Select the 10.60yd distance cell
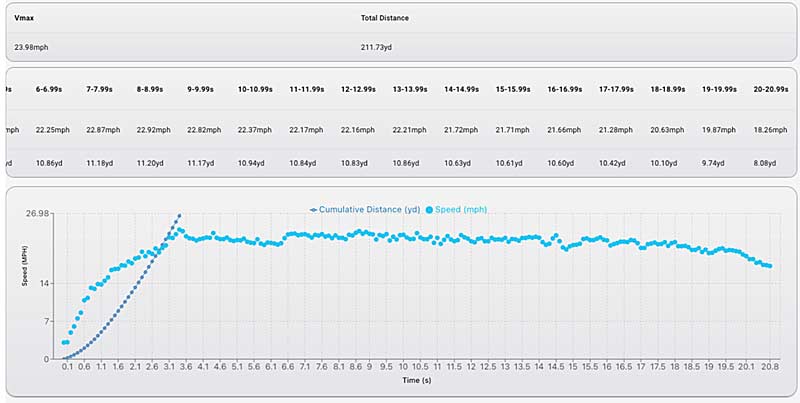This screenshot has width=800, height=403. 560,163
